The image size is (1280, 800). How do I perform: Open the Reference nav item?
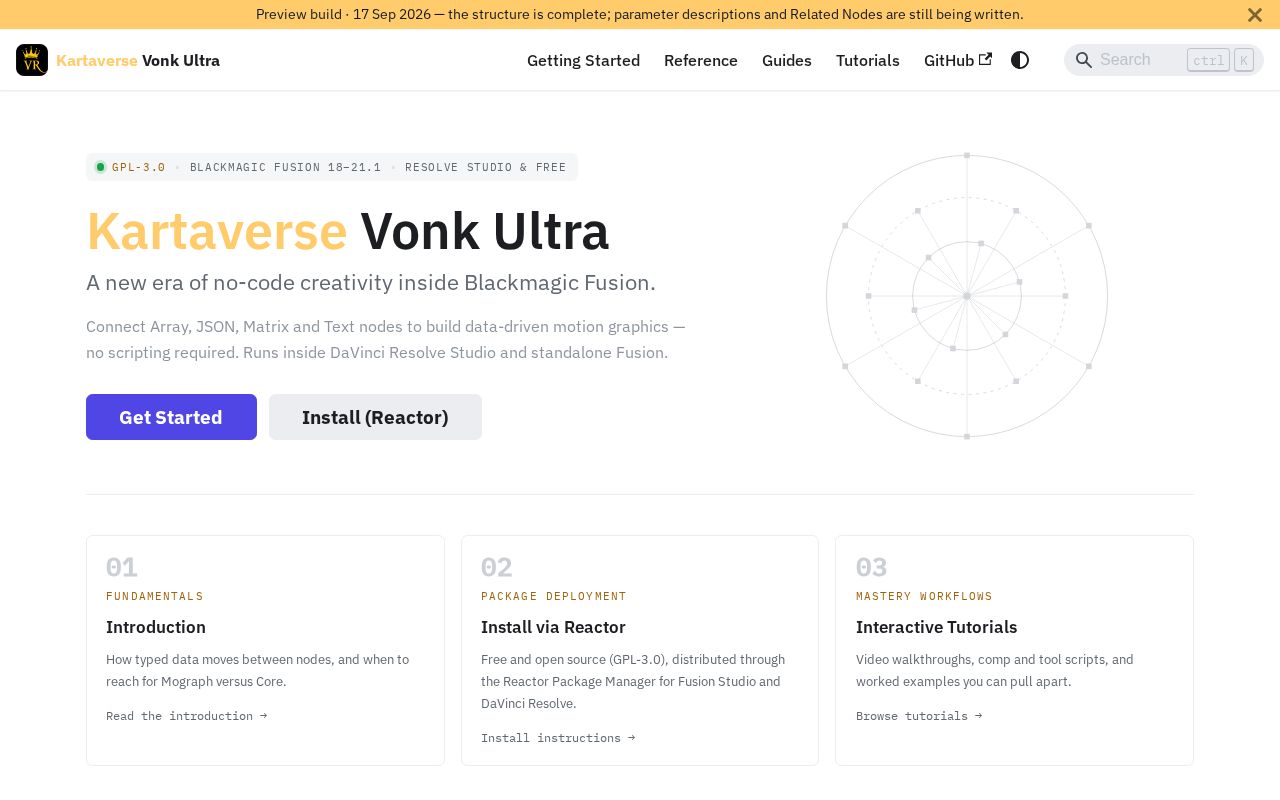click(701, 60)
